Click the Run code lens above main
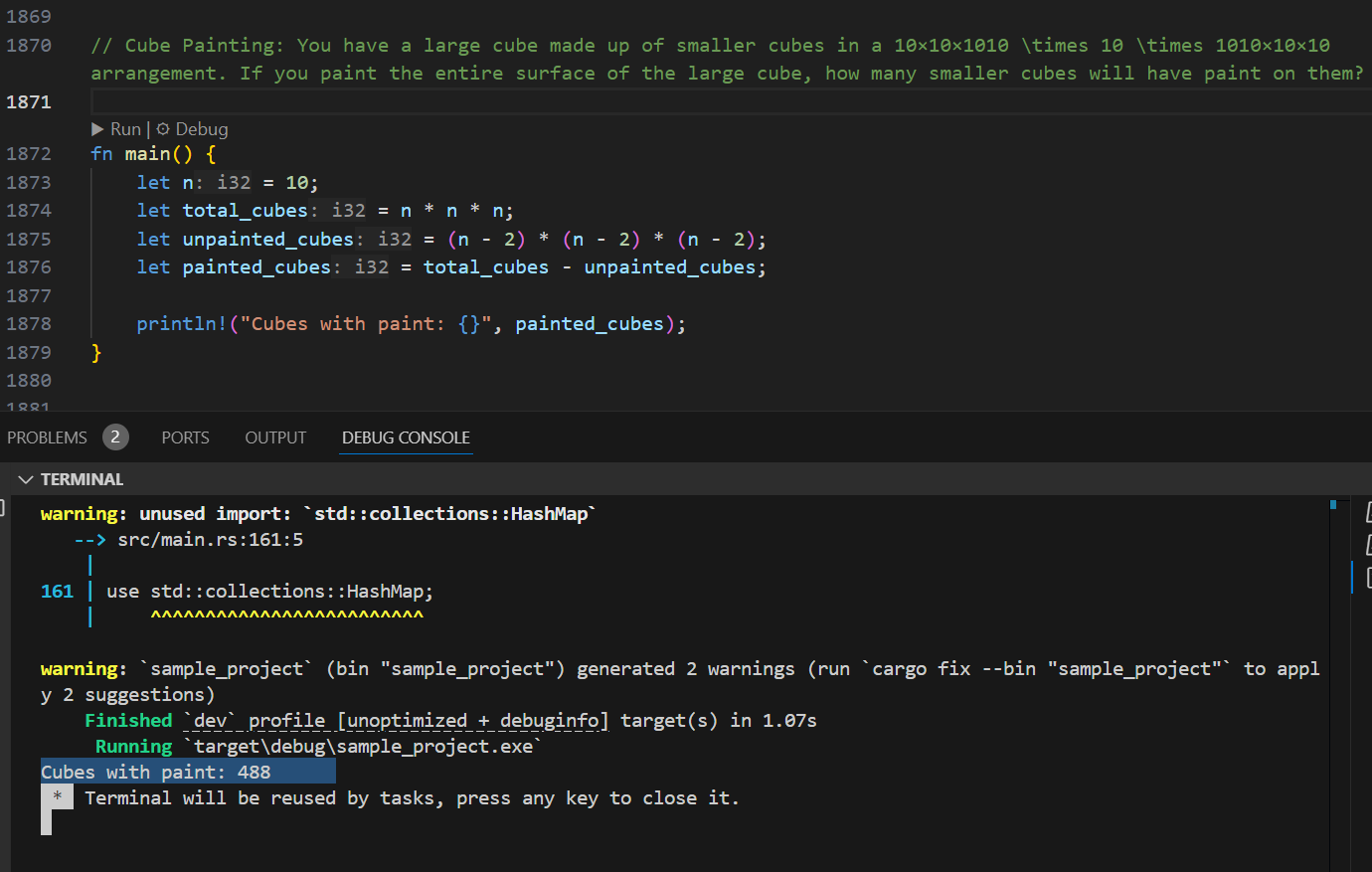Image resolution: width=1372 pixels, height=872 pixels. tap(116, 129)
